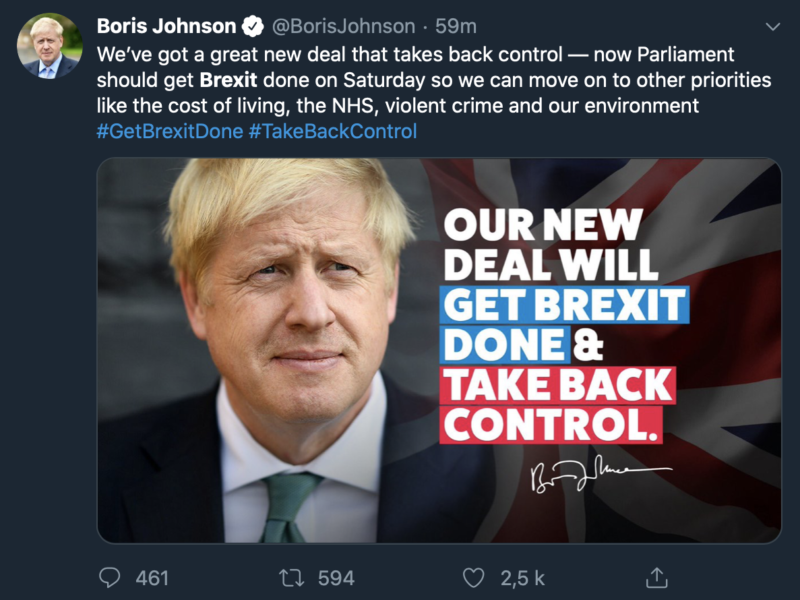
Task: Like the tweet with the heart icon
Action: click(x=473, y=577)
